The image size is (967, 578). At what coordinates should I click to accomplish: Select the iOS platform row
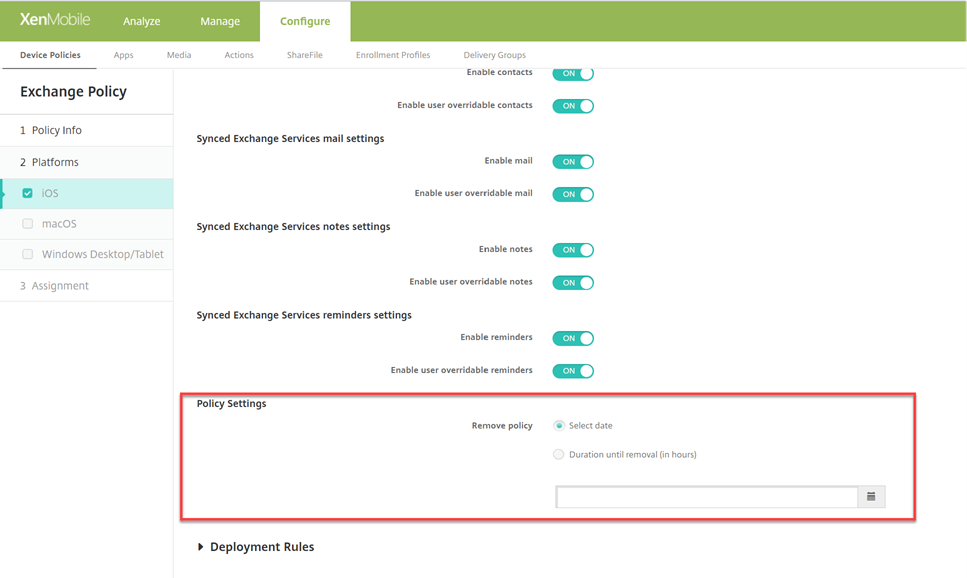pyautogui.click(x=87, y=193)
